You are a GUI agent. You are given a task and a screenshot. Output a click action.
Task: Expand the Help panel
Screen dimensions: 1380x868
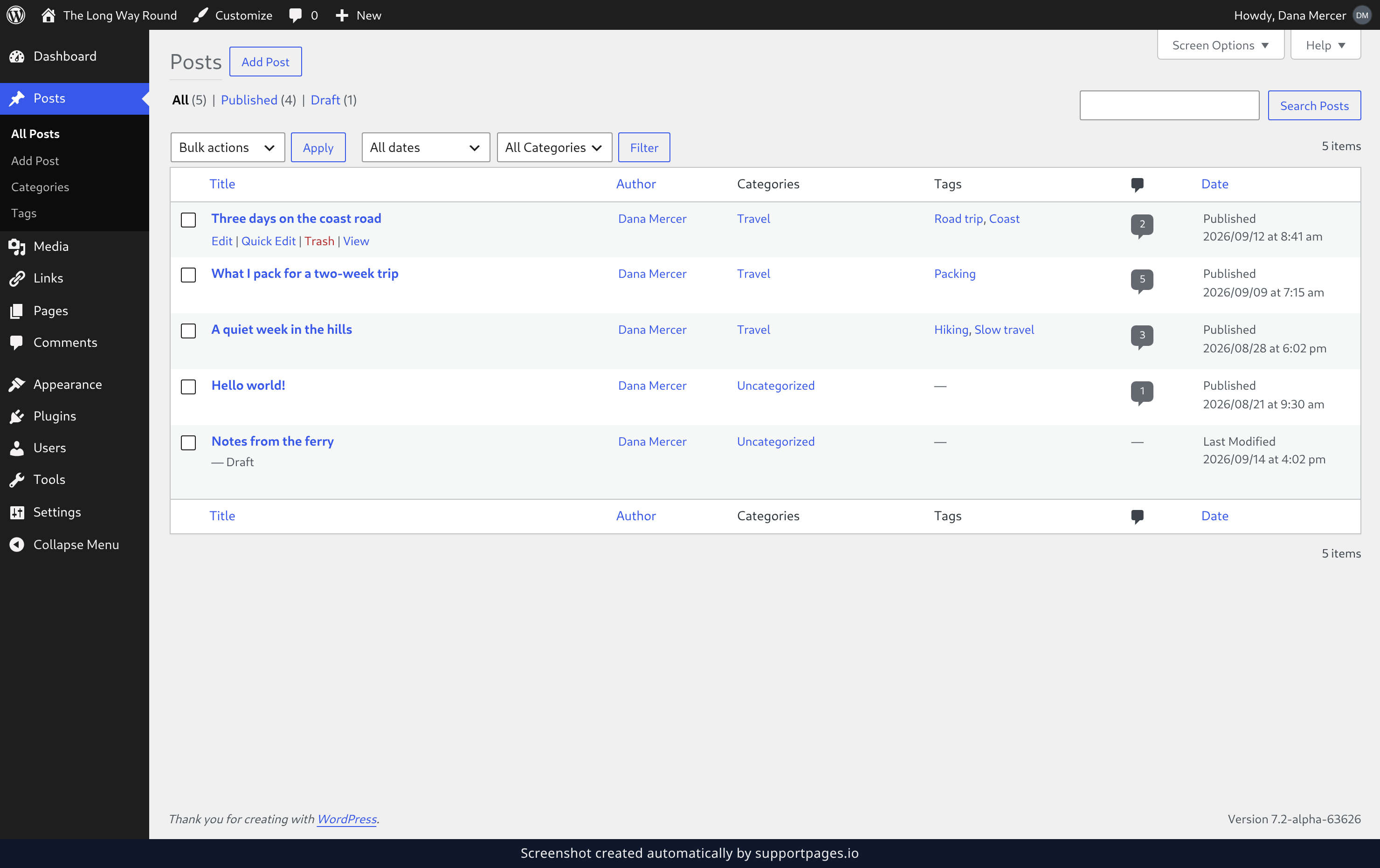pyautogui.click(x=1325, y=45)
